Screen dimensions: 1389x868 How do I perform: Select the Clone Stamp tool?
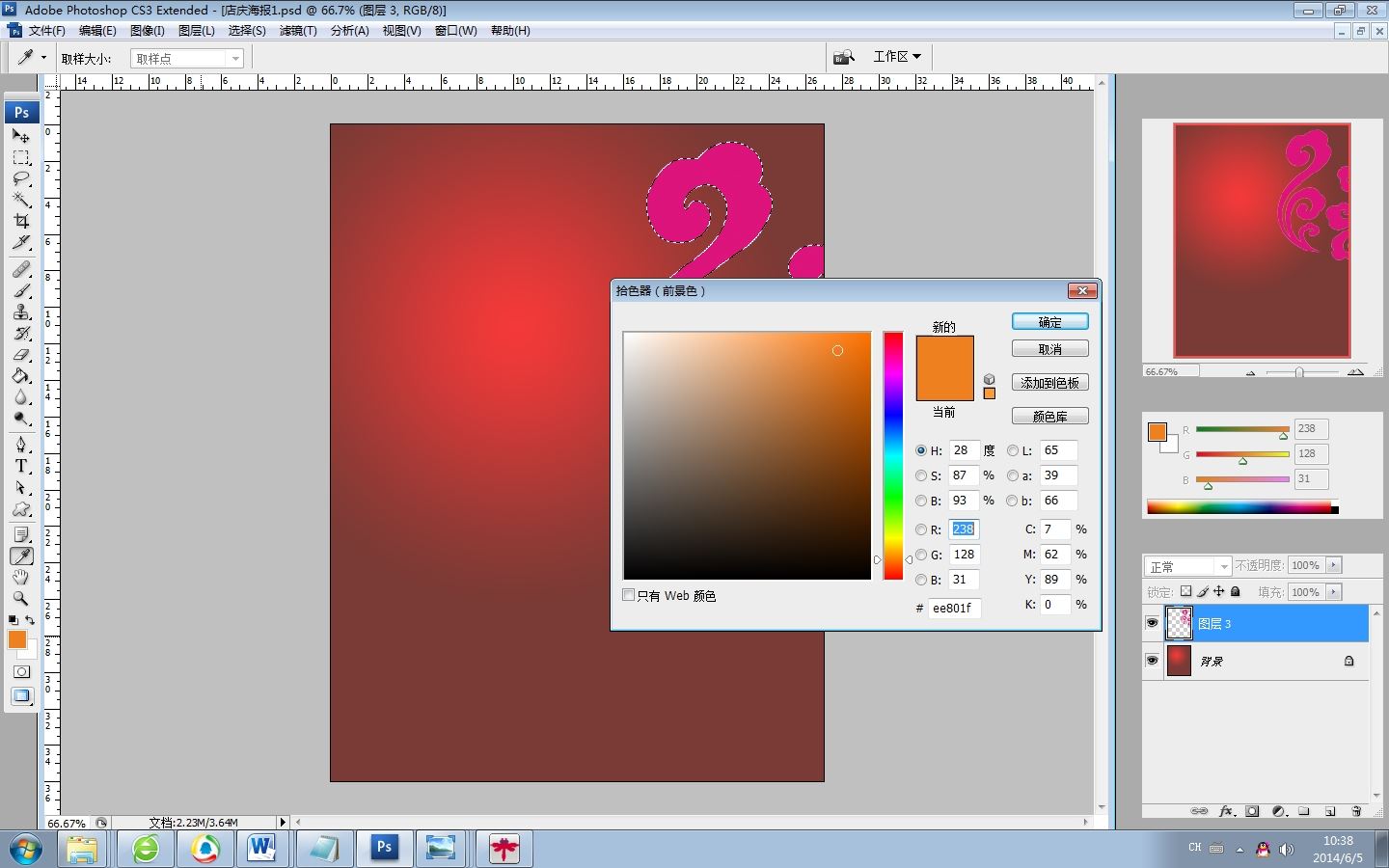point(21,312)
